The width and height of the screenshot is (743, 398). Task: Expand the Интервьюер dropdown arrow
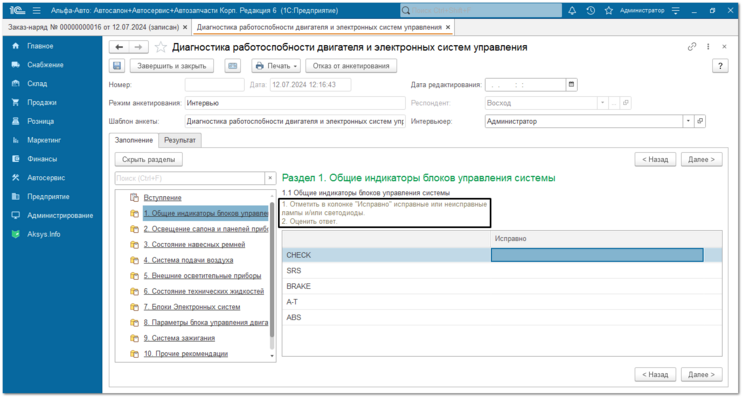click(x=689, y=121)
